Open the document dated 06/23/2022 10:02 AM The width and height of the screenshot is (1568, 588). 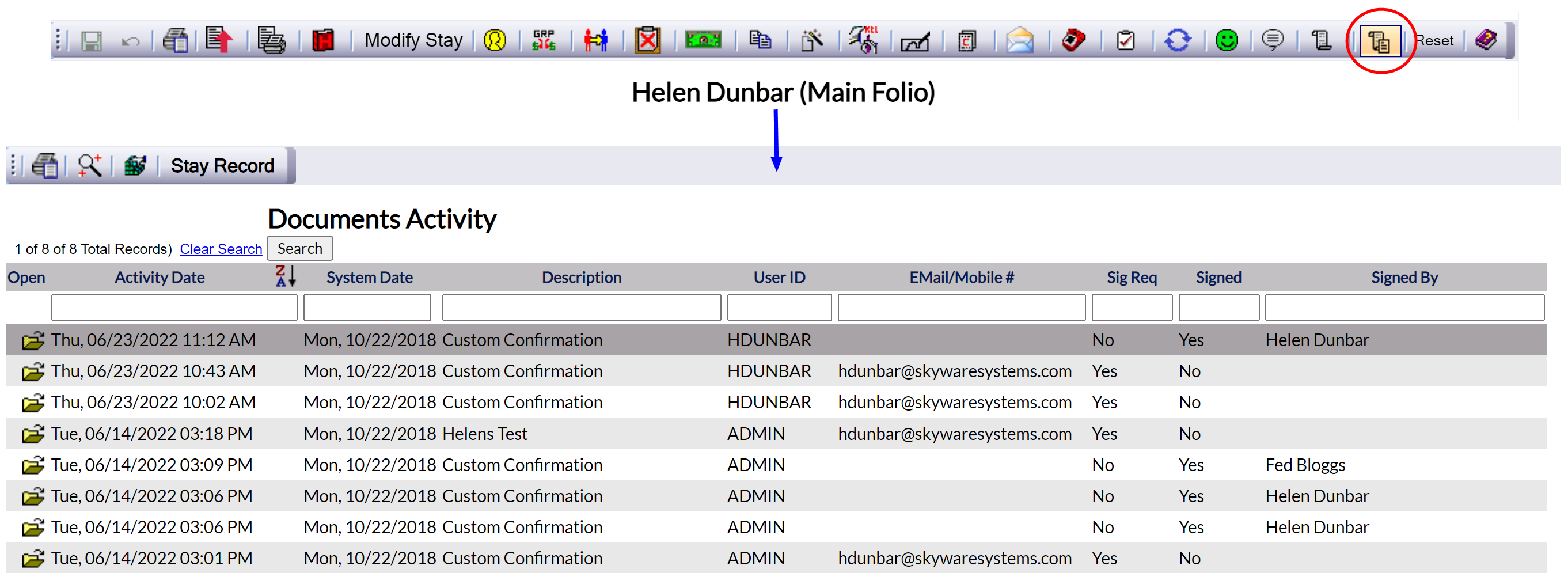[33, 403]
